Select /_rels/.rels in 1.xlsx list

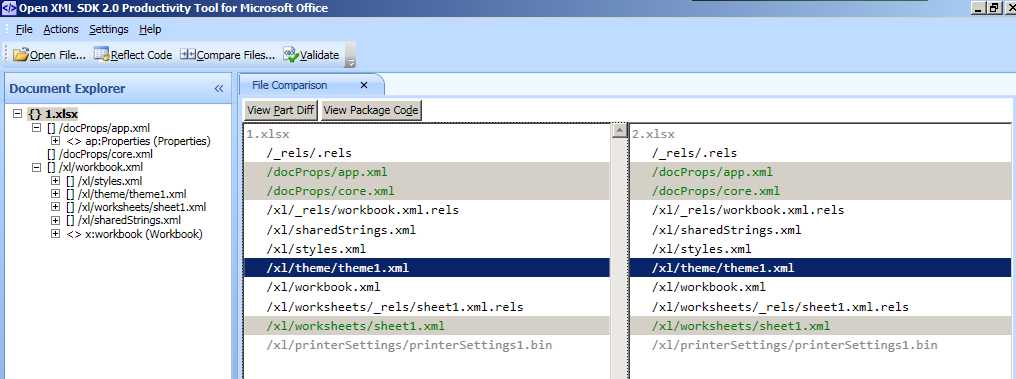coord(427,153)
